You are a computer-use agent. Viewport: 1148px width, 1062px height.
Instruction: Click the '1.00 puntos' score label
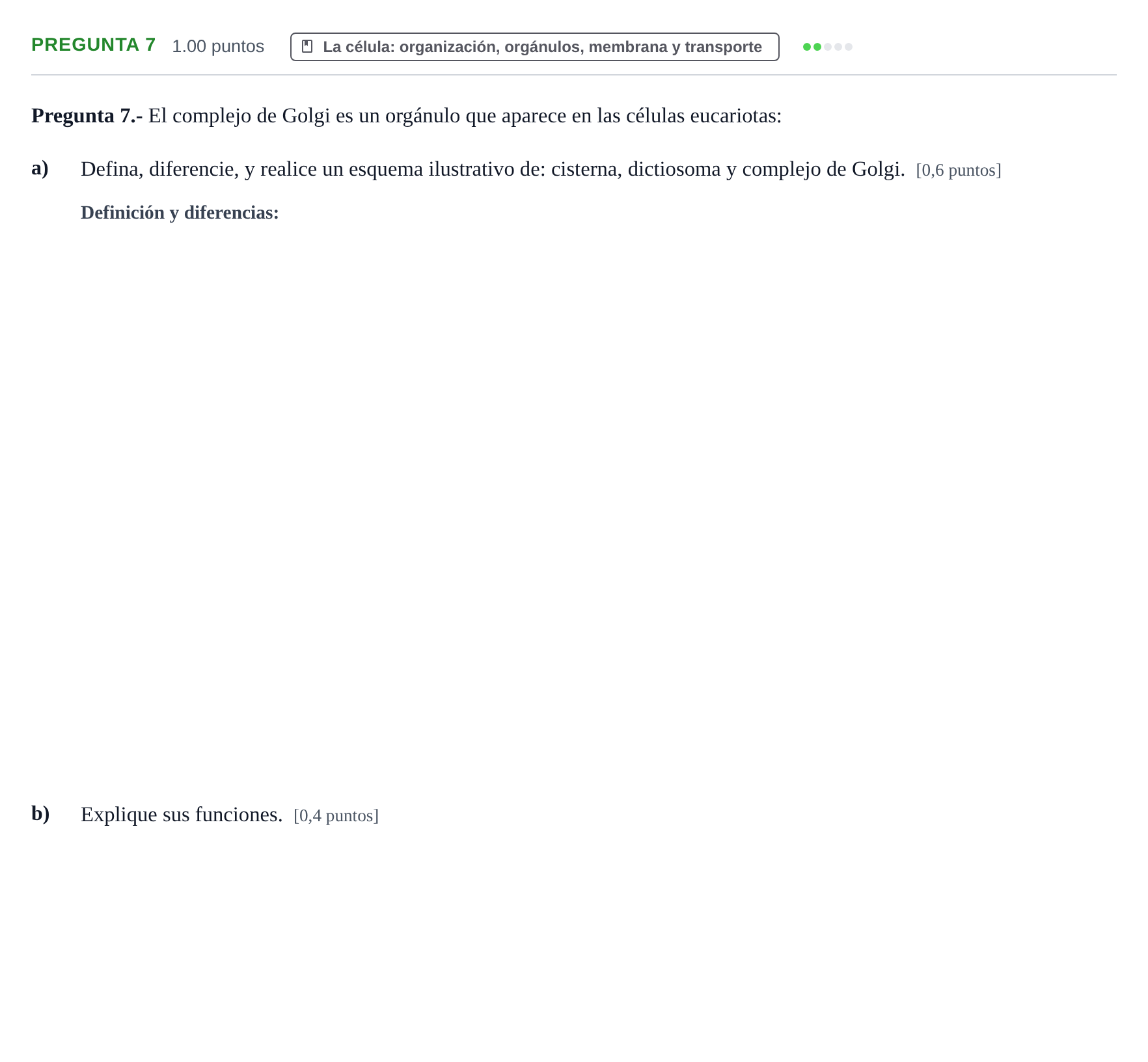coord(218,46)
